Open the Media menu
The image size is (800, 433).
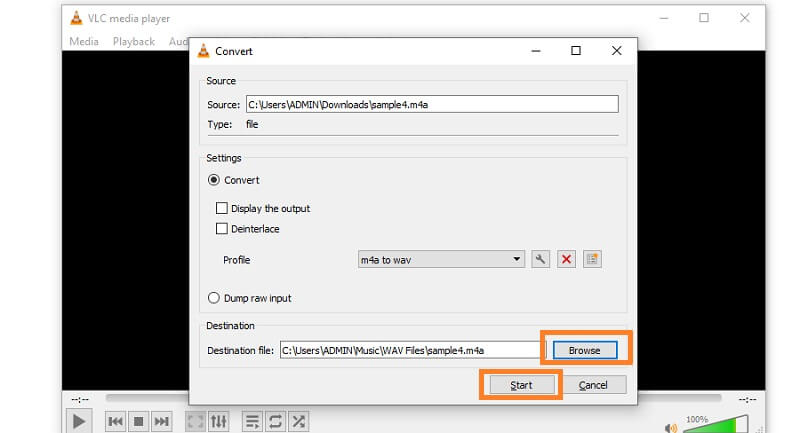(84, 41)
